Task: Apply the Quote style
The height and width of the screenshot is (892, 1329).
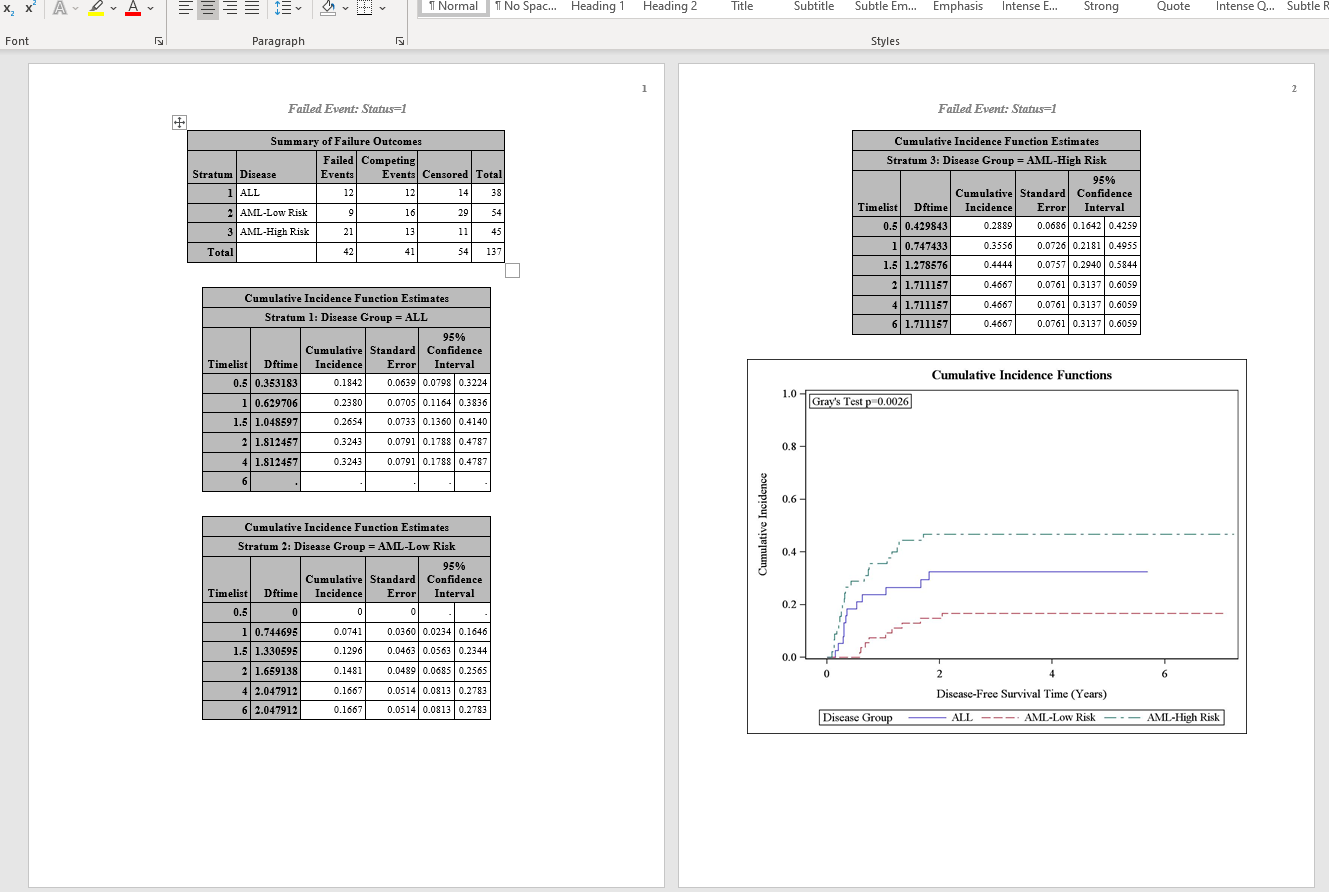Action: coord(1172,7)
